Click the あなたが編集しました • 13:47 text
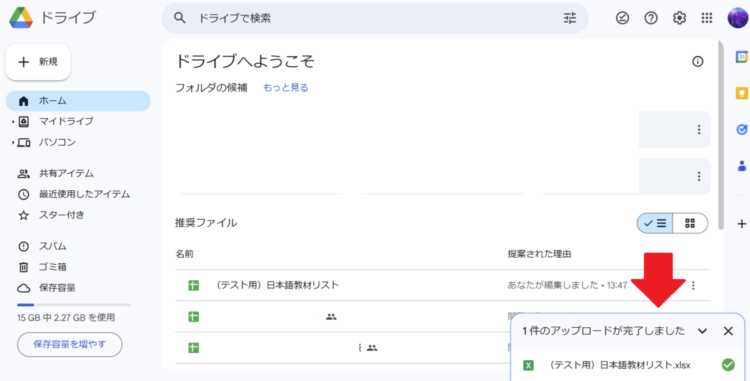Viewport: 750px width, 381px height. (x=567, y=285)
